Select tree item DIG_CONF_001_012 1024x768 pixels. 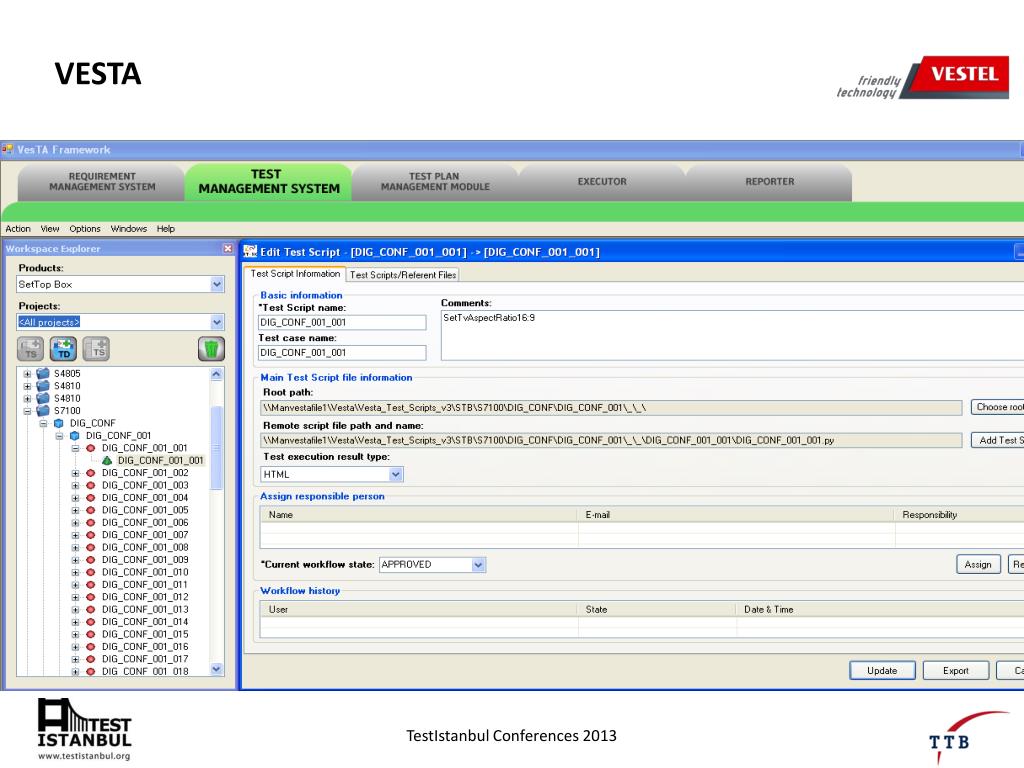145,597
